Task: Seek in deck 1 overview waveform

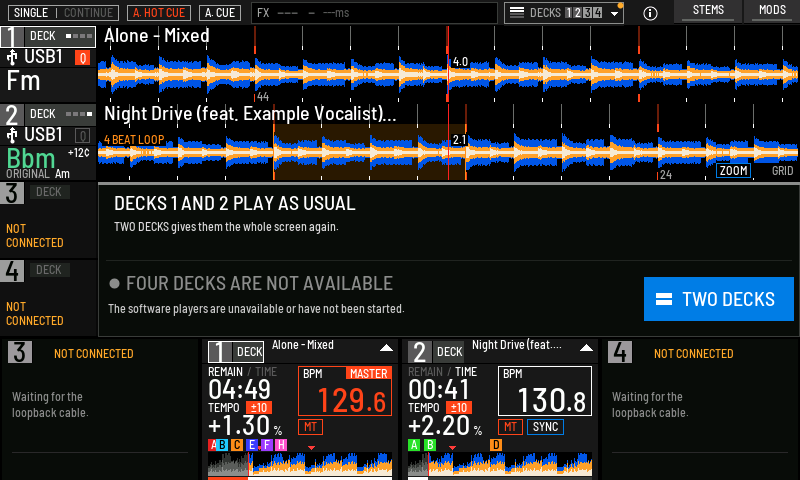Action: [x=300, y=464]
